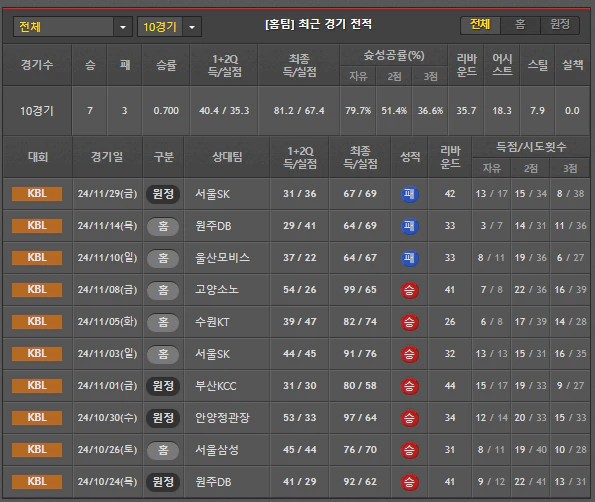Screen dimensions: 595x502
Task: Click the KBL badge for 24/10/24 game
Action: [x=37, y=482]
